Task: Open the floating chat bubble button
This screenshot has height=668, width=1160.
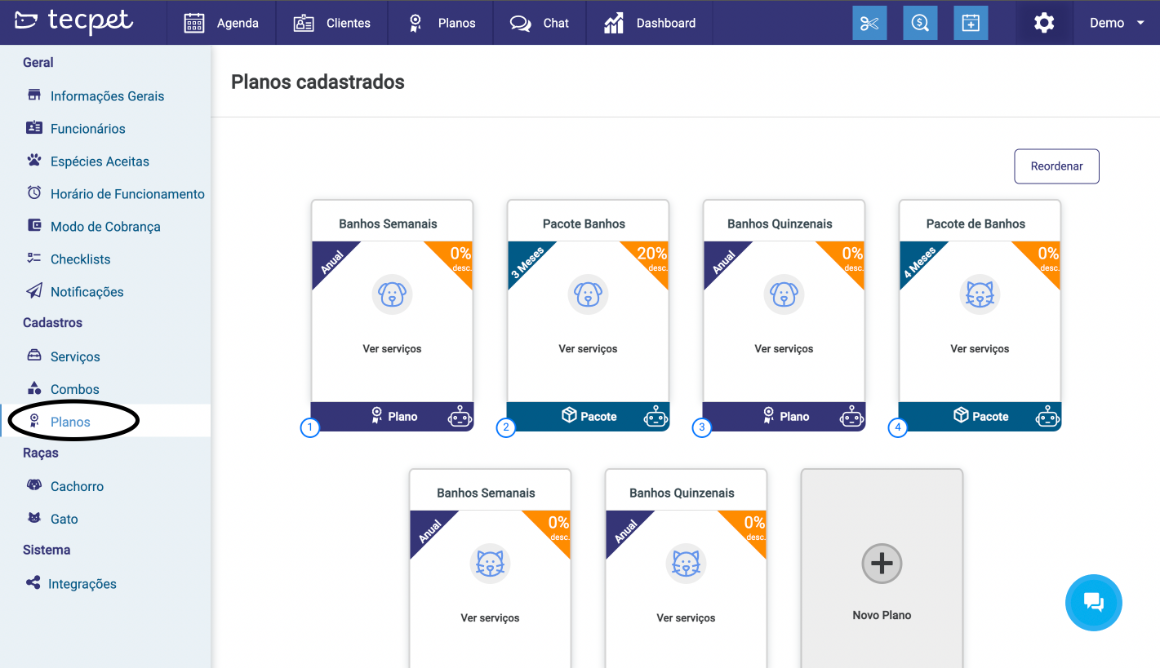Action: [x=1093, y=602]
